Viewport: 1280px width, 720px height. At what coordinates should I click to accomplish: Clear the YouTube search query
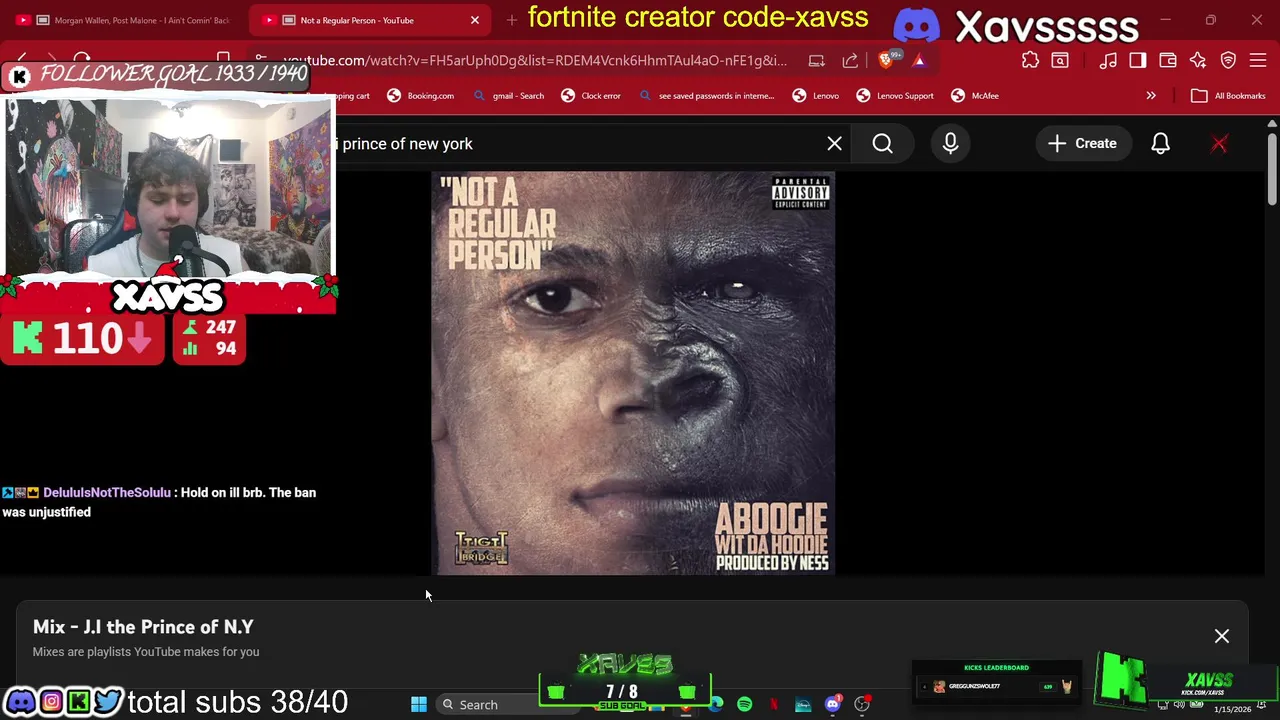[834, 144]
